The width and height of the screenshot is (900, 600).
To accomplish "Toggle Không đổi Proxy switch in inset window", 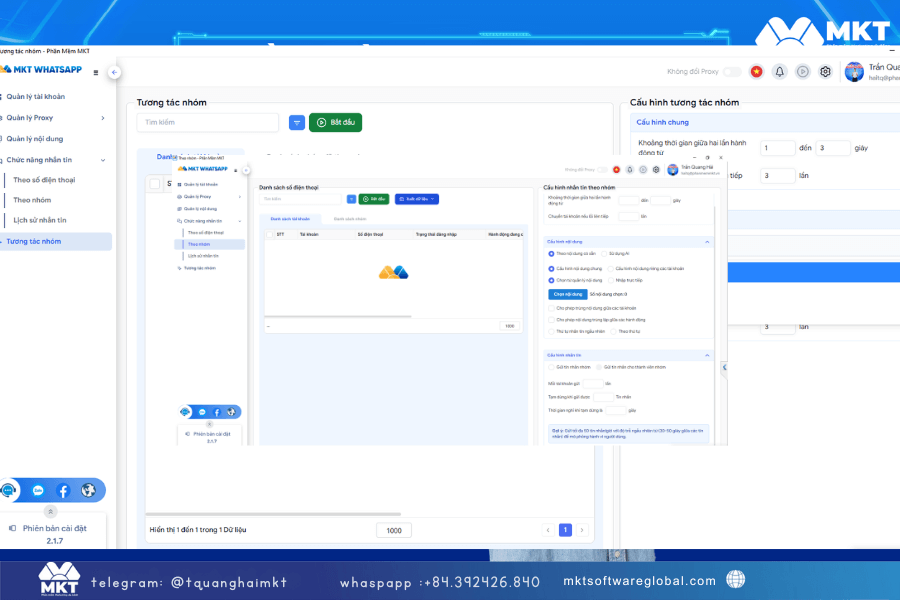I will tap(602, 170).
